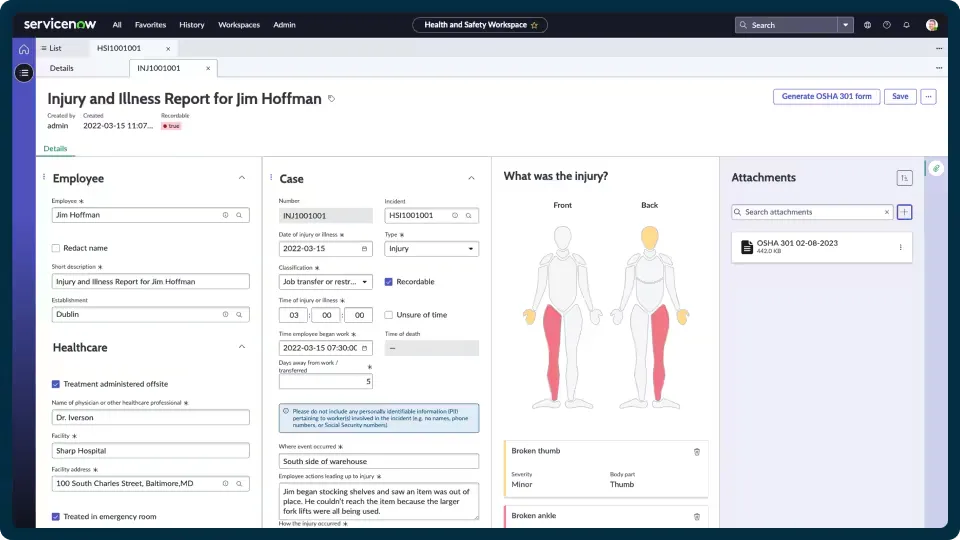The height and width of the screenshot is (540, 960).
Task: Enable the Redact name checkbox
Action: (x=56, y=248)
